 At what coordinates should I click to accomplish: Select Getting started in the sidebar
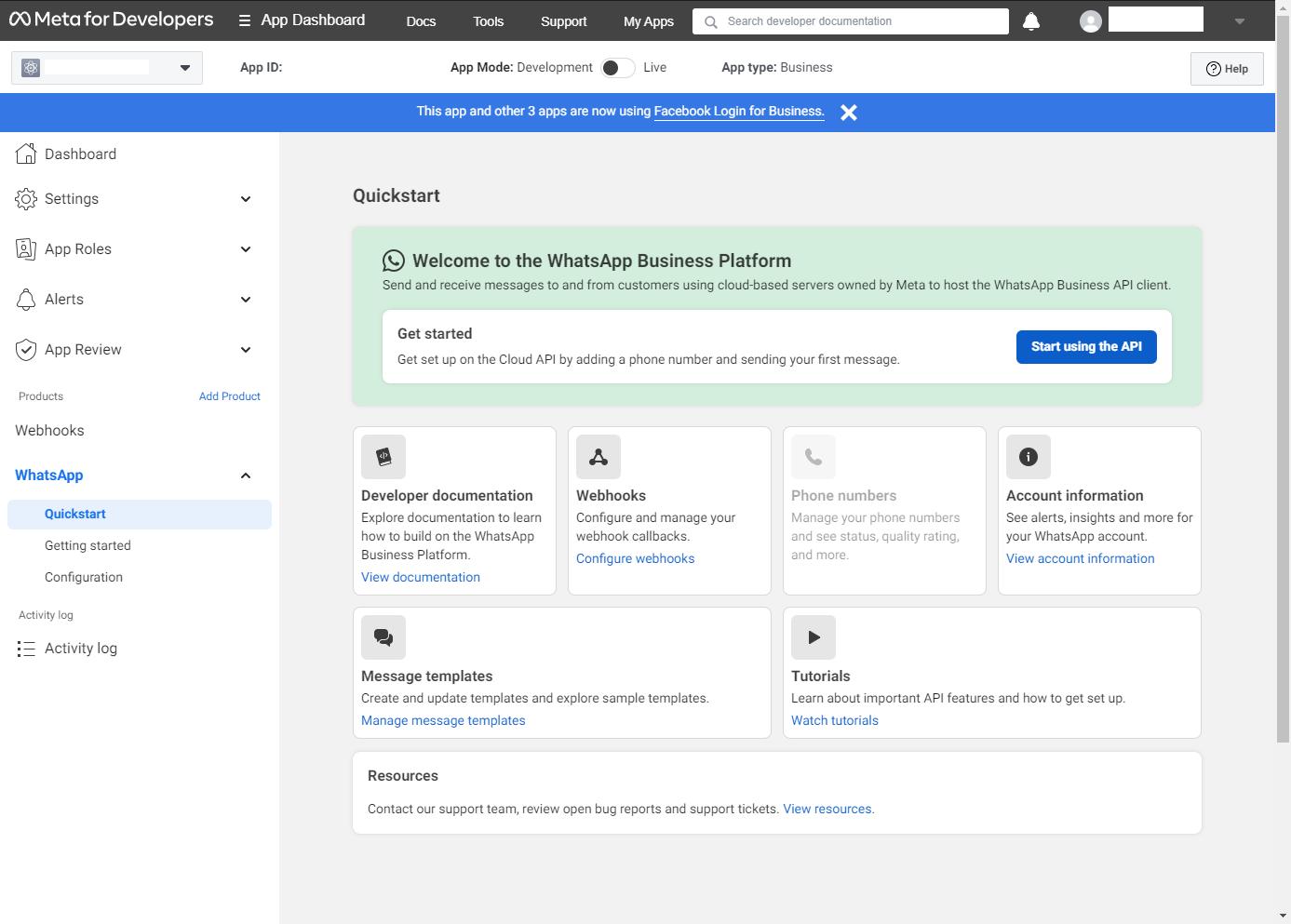pos(87,546)
